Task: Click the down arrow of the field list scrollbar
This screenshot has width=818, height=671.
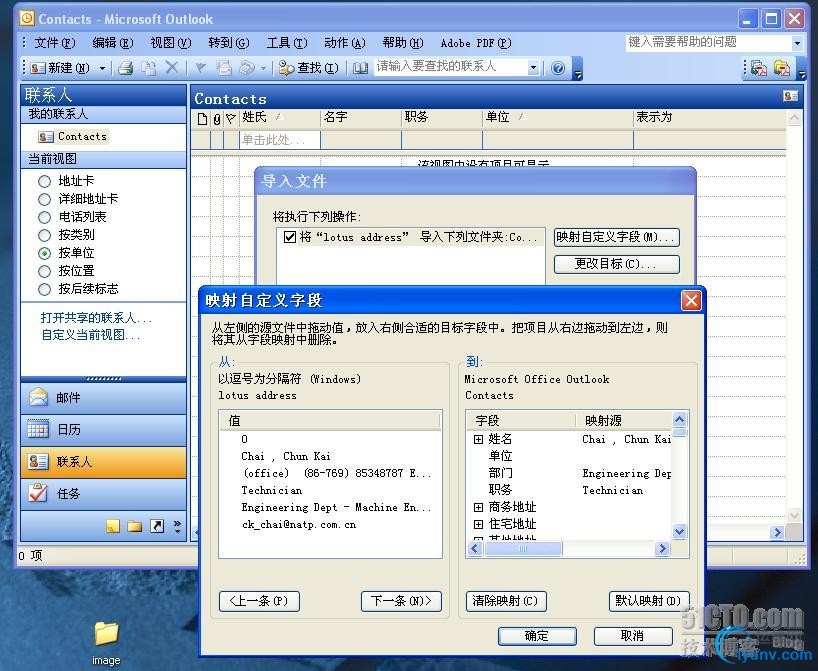Action: coord(679,532)
